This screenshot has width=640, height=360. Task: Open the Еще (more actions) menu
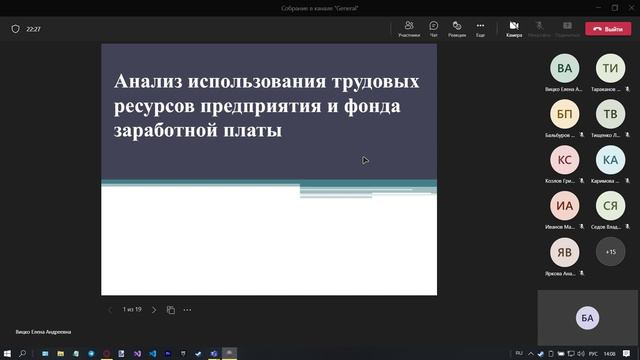click(480, 29)
